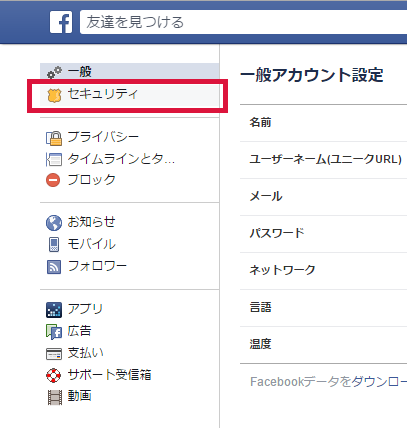This screenshot has width=407, height=428.
Task: Click the RSS follower icon
Action: tap(54, 267)
